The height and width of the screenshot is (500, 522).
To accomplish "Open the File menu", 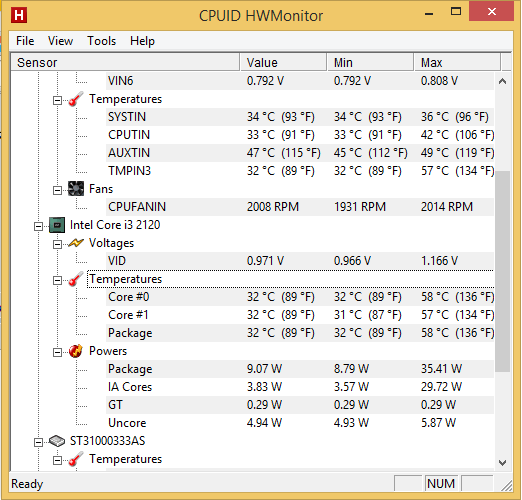I will tap(25, 41).
